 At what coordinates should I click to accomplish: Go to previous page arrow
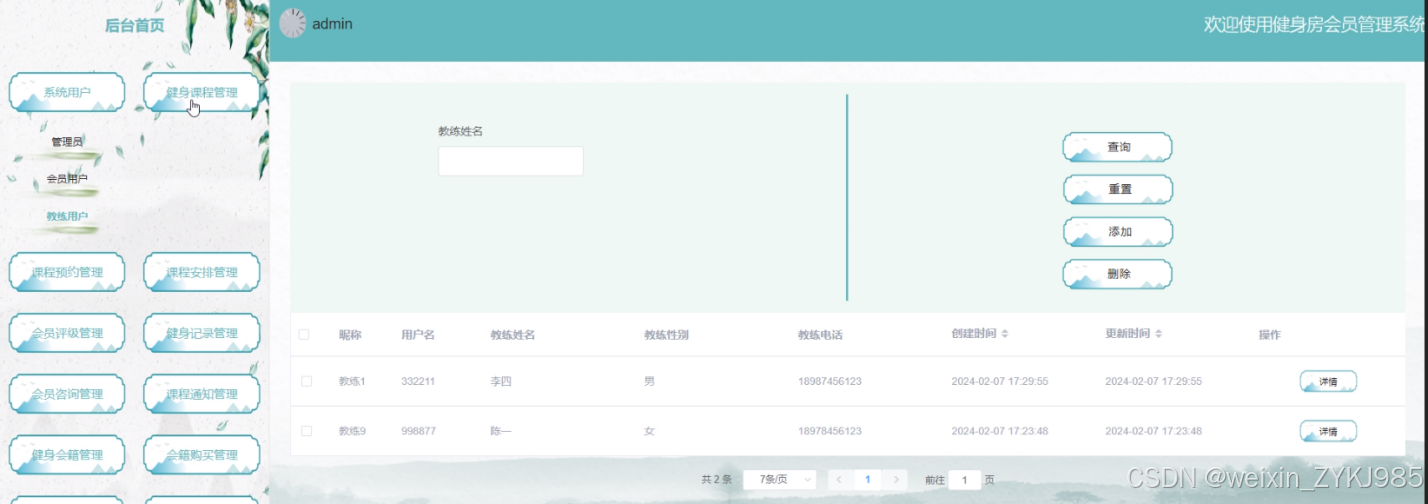840,480
